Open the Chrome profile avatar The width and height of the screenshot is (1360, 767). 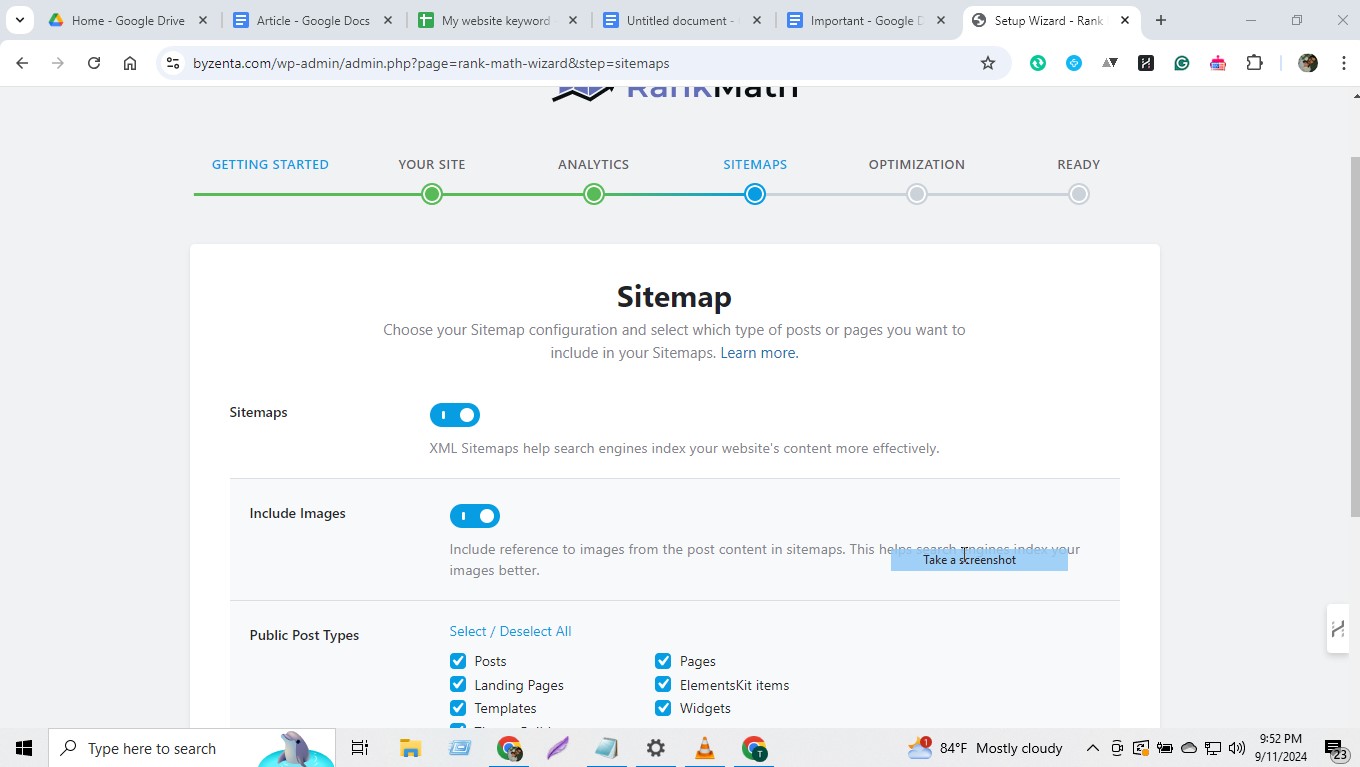coord(1308,63)
